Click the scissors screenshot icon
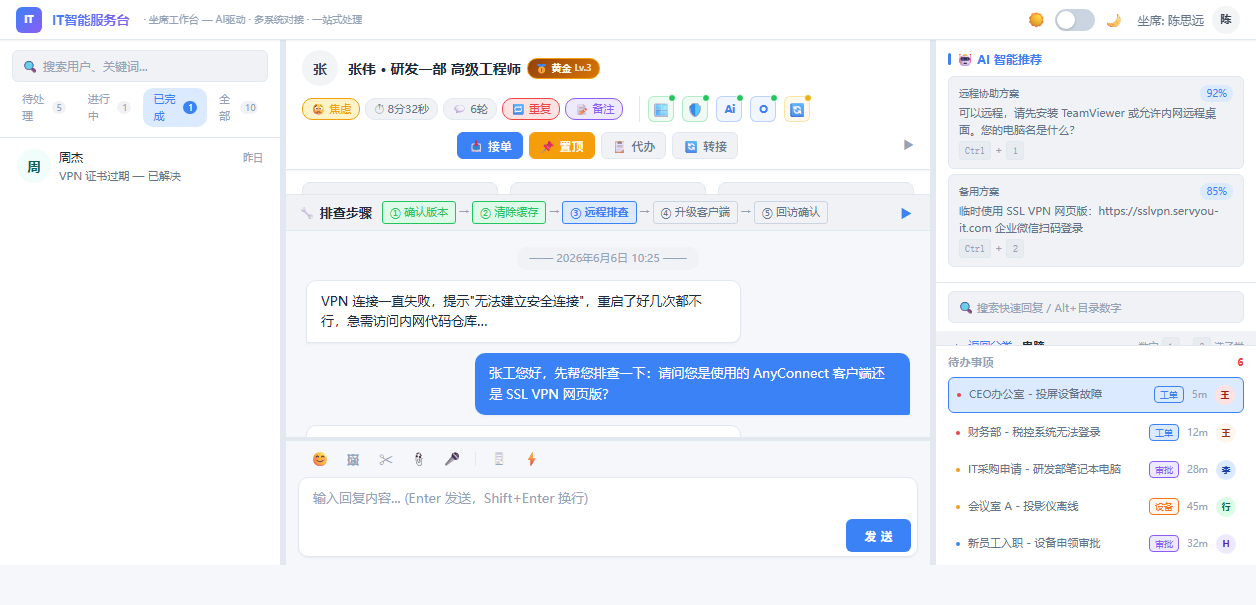Viewport: 1256px width, 605px height. click(x=386, y=459)
